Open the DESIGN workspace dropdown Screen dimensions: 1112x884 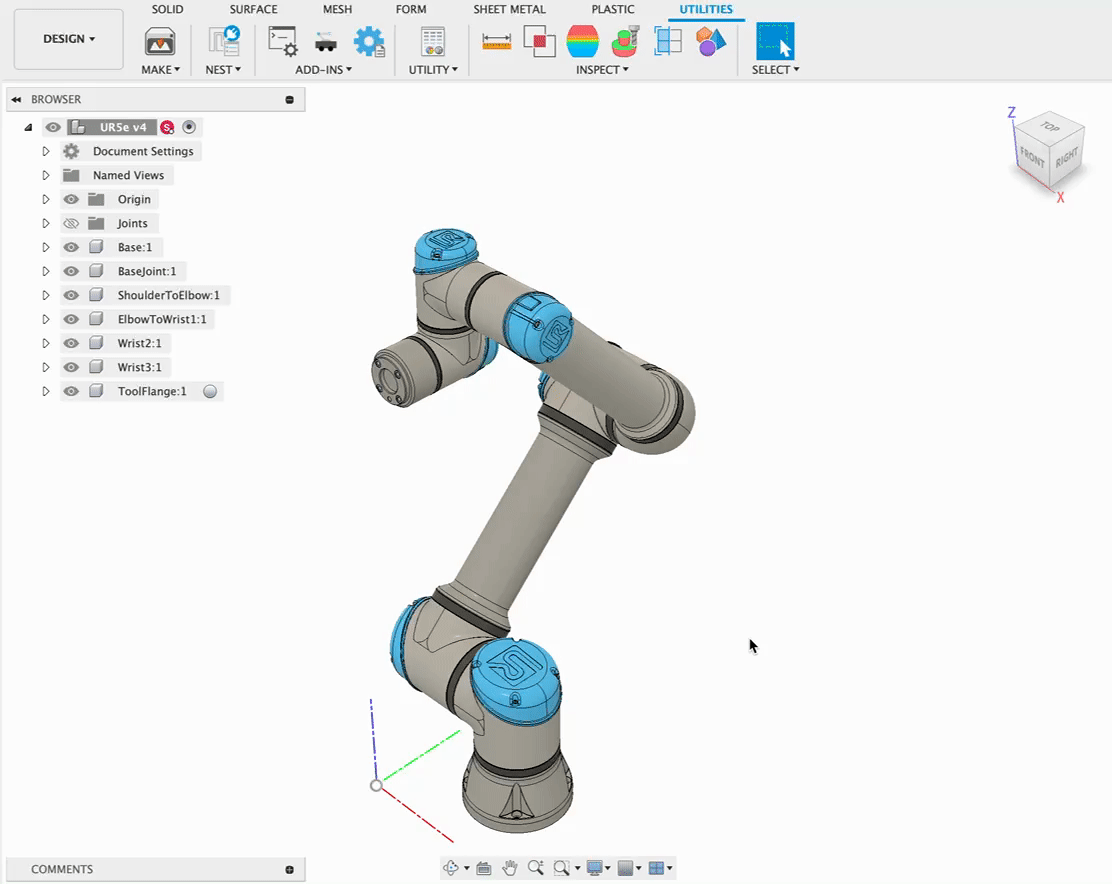click(69, 39)
